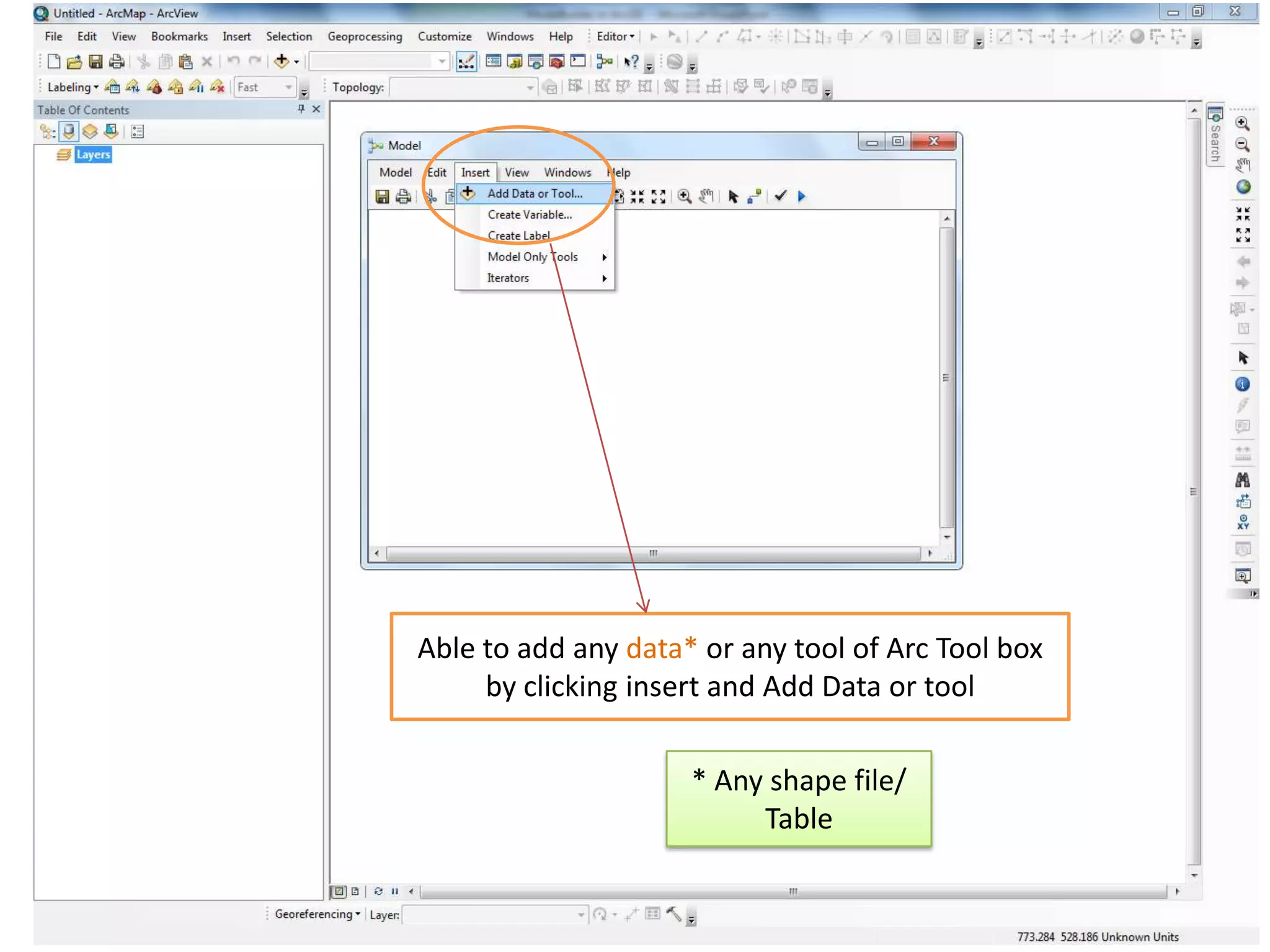The height and width of the screenshot is (952, 1270).
Task: Click the Validate checkmark in Model toolbar
Action: (x=780, y=196)
